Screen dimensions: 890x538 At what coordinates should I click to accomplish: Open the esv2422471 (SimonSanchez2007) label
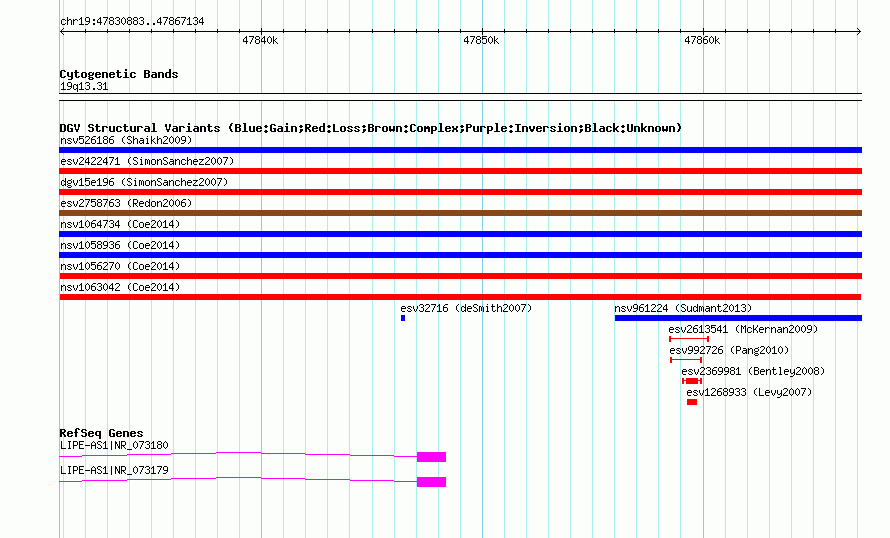point(147,161)
